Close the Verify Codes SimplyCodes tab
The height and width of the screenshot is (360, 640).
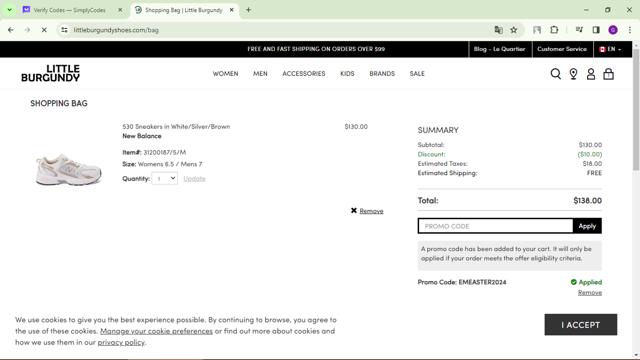click(x=120, y=10)
